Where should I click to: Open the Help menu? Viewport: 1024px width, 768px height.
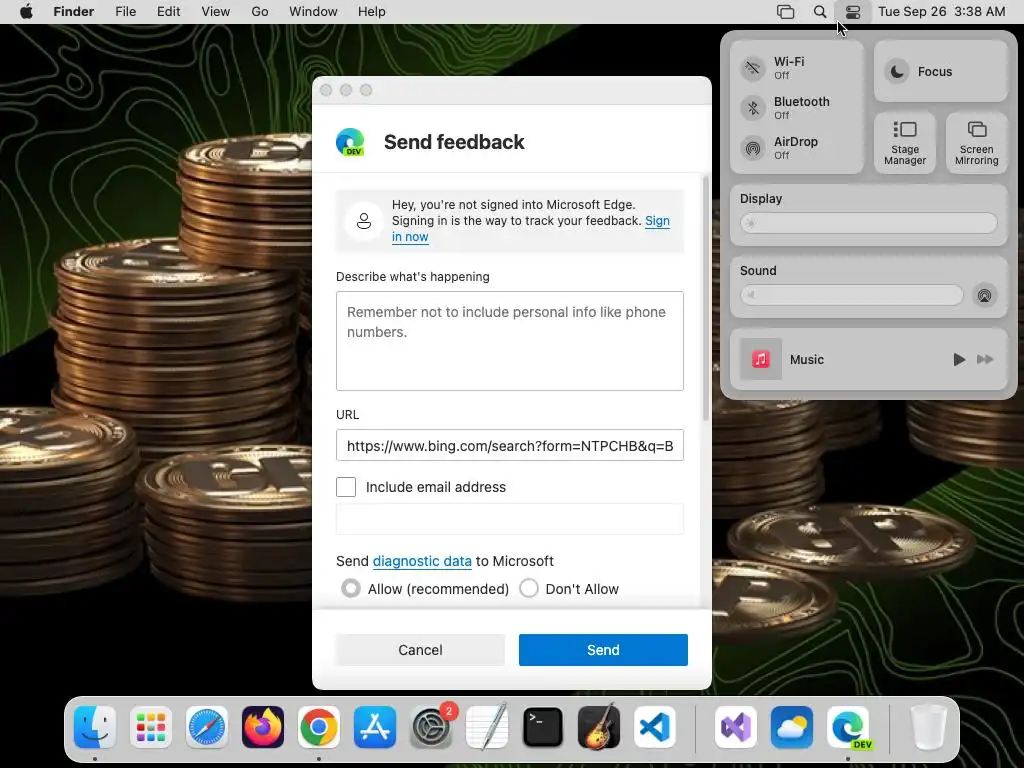372,12
